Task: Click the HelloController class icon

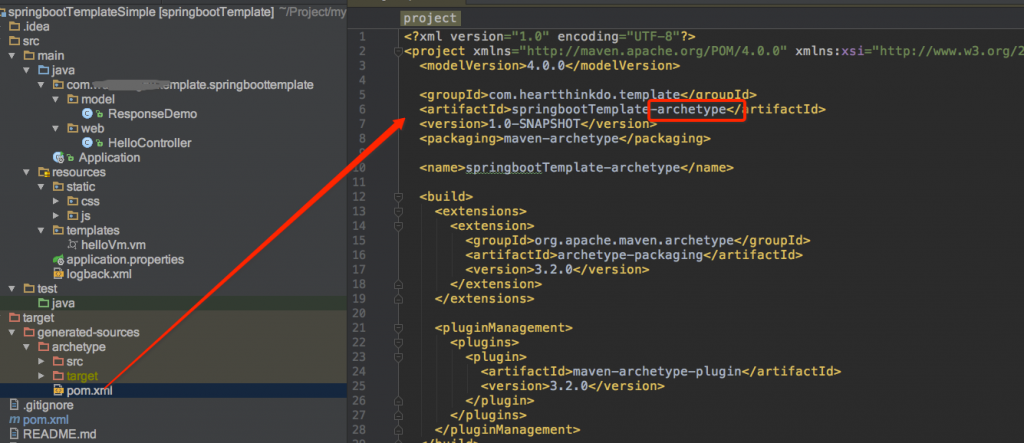Action: (88, 143)
